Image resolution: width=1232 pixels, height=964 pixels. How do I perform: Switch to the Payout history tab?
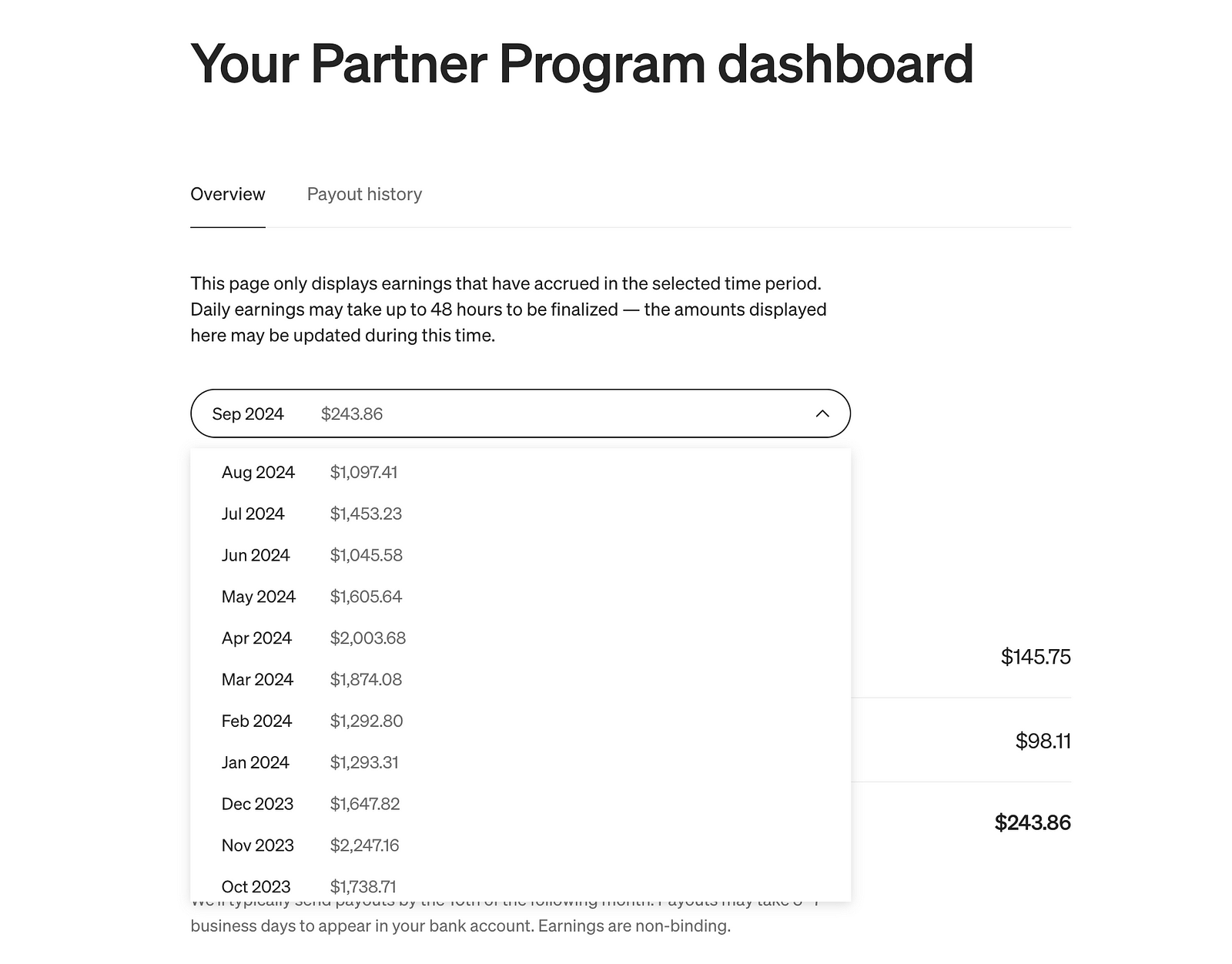tap(363, 194)
